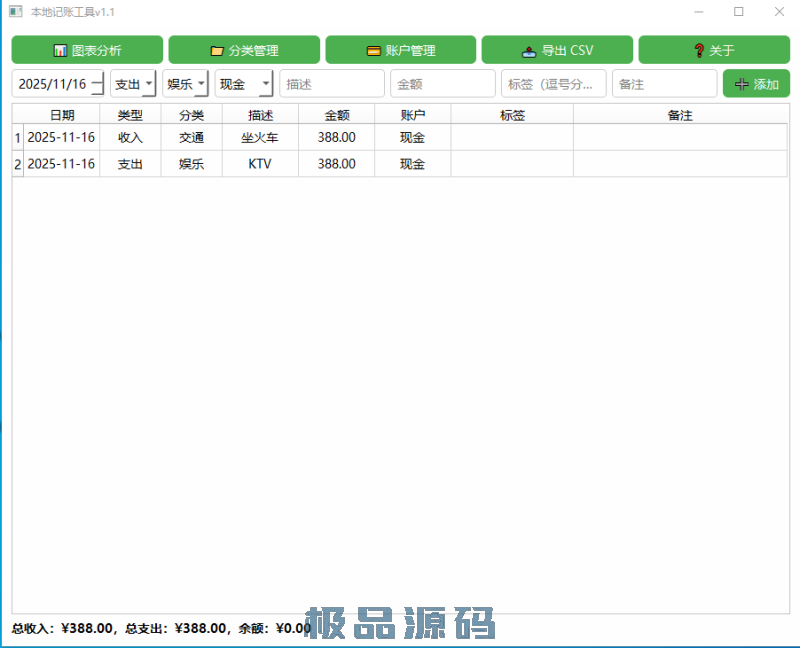The width and height of the screenshot is (800, 648).
Task: Click the folder icon on 分类管理
Action: click(x=218, y=50)
